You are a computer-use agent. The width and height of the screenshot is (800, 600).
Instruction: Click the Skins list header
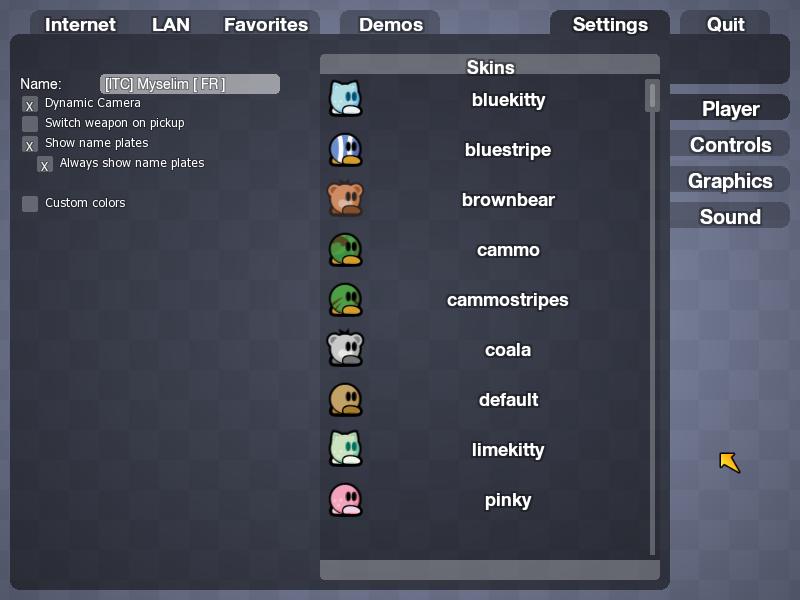(490, 66)
